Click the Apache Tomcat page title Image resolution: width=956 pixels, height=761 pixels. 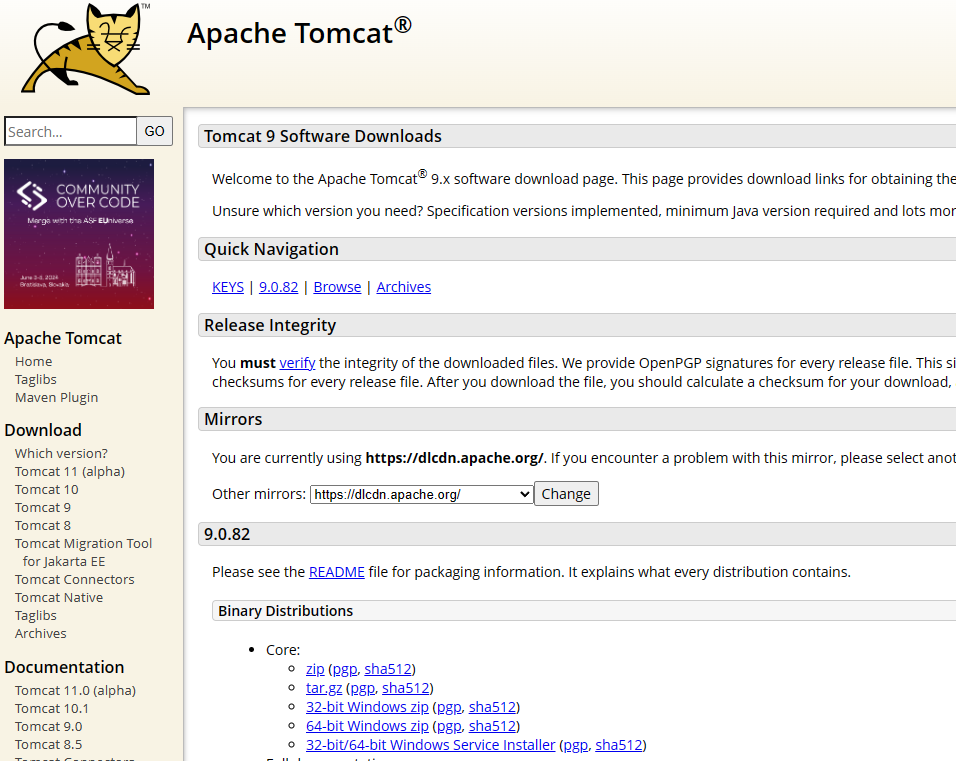(x=299, y=33)
